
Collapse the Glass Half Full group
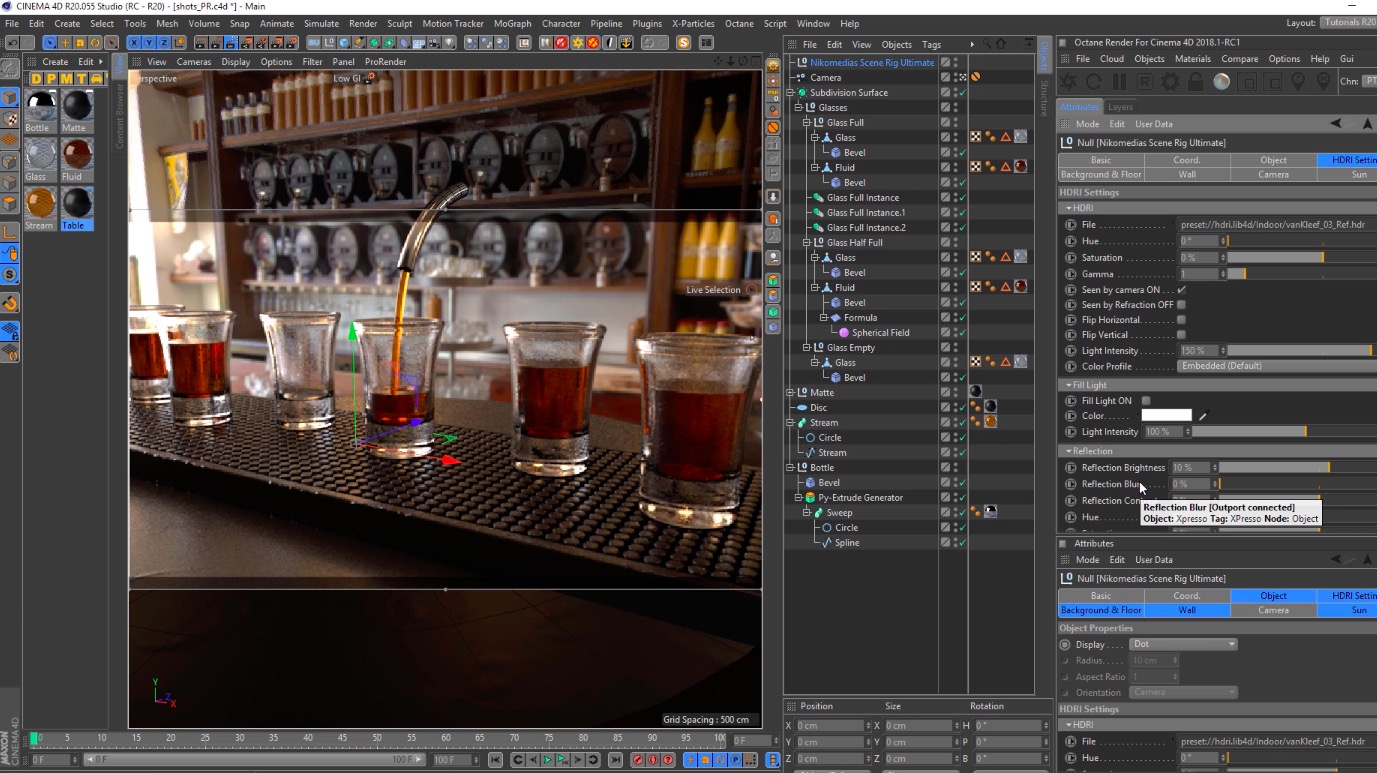[x=807, y=242]
